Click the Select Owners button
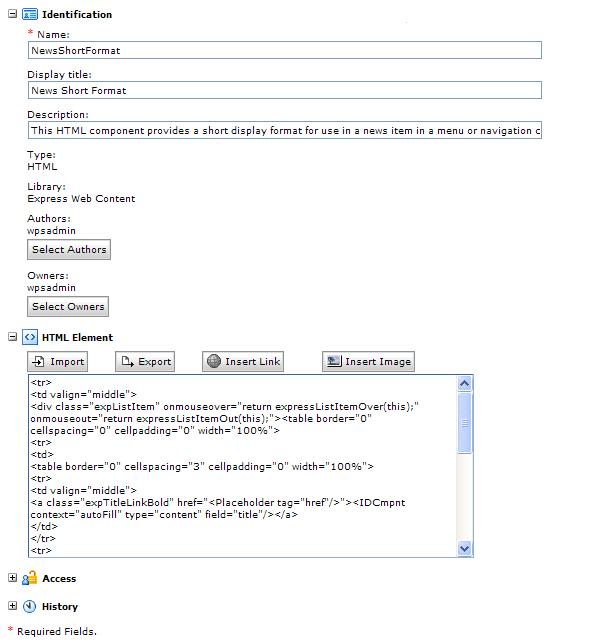Viewport: 589px width, 642px height. point(68,306)
